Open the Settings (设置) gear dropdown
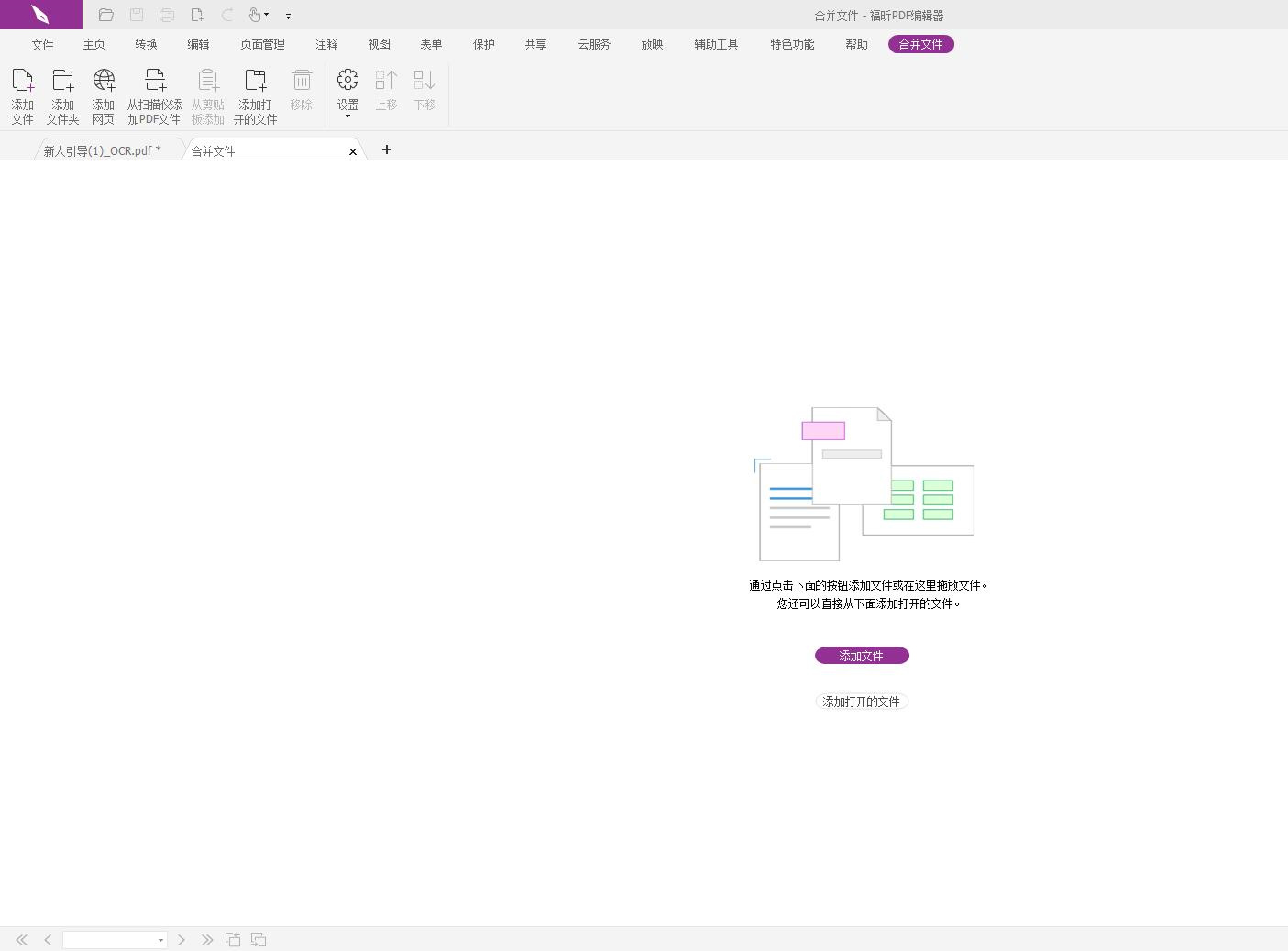 click(x=347, y=94)
